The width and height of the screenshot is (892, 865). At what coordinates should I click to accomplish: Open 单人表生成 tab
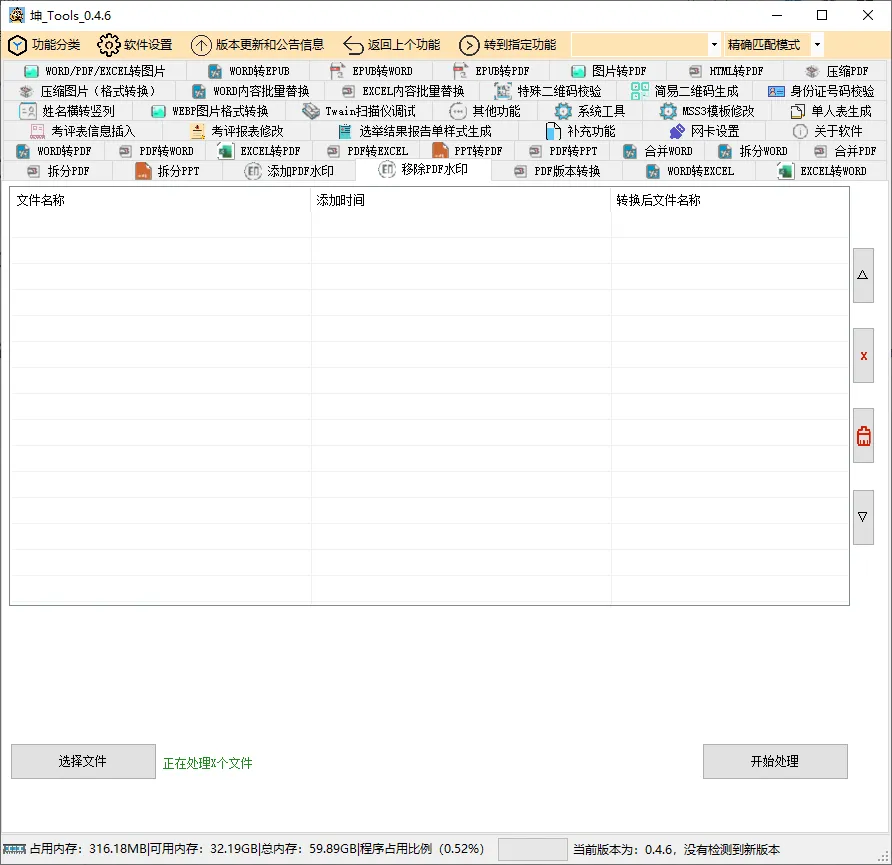(x=831, y=111)
